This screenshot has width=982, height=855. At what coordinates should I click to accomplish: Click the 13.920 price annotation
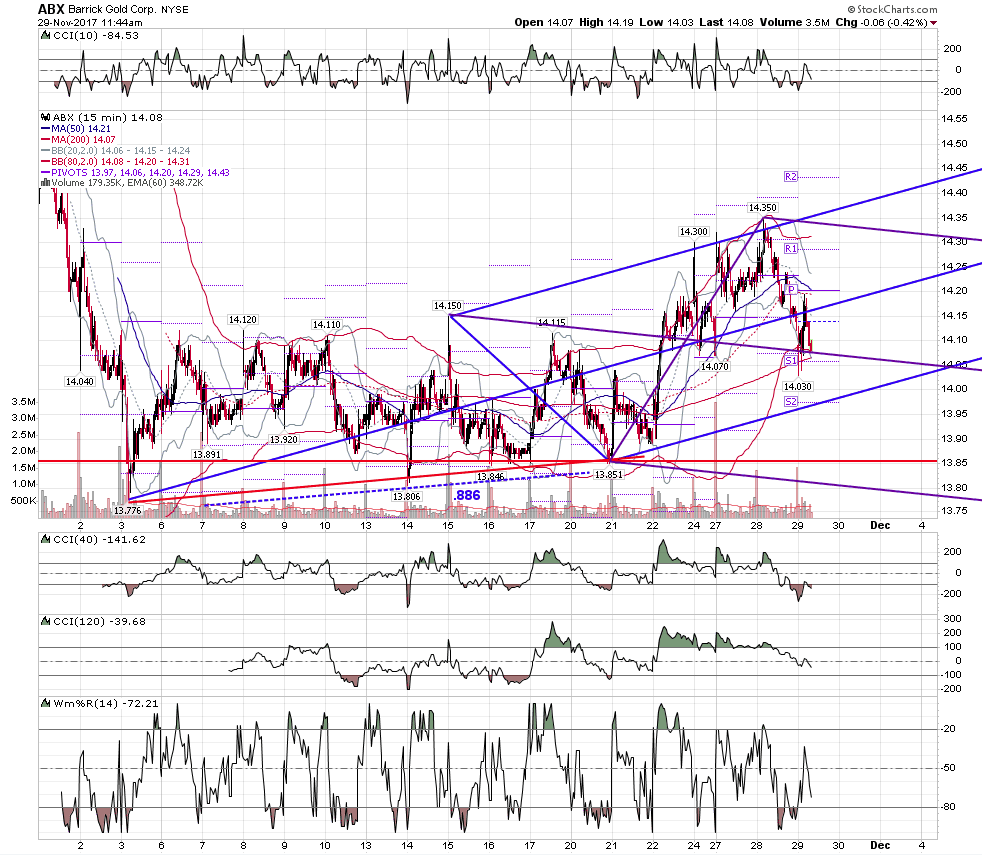(284, 440)
